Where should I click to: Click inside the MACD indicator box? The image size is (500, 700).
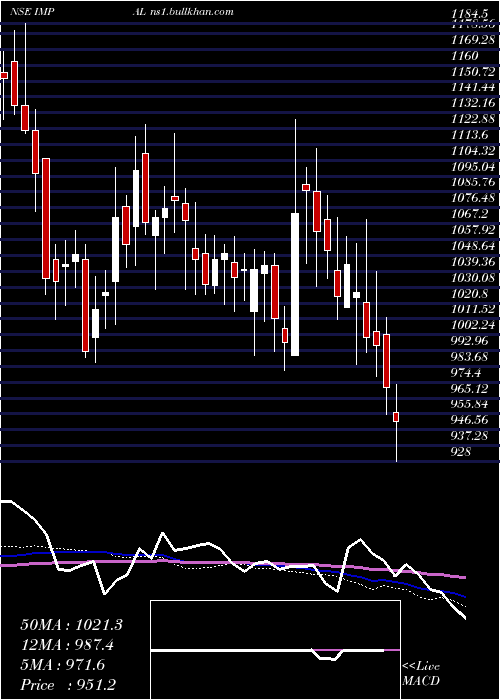[x=275, y=650]
